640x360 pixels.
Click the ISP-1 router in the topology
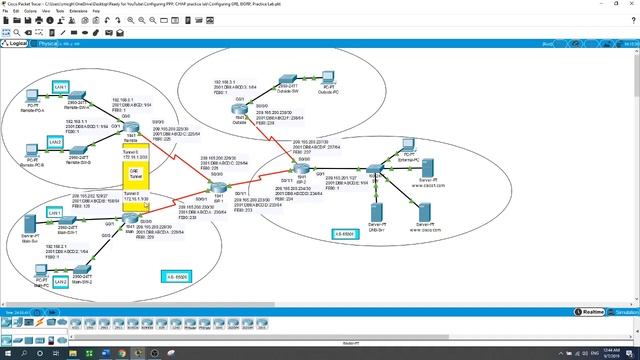219,187
